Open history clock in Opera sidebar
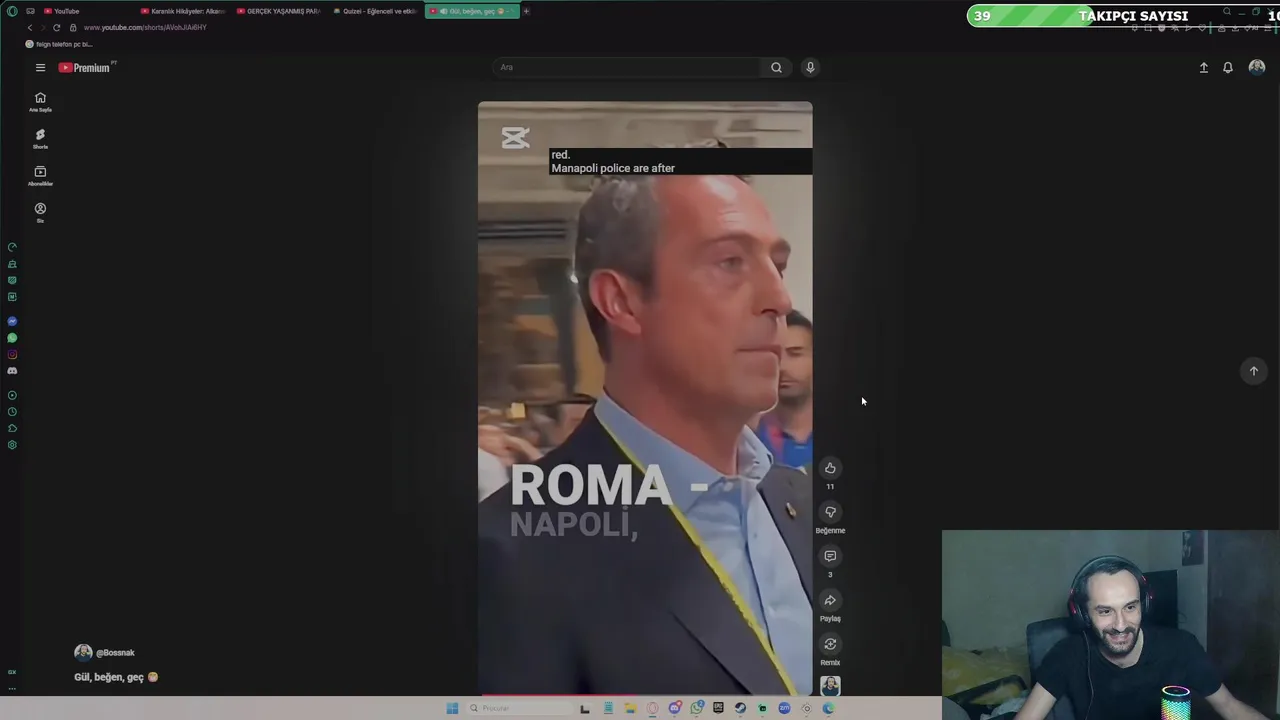 point(12,412)
